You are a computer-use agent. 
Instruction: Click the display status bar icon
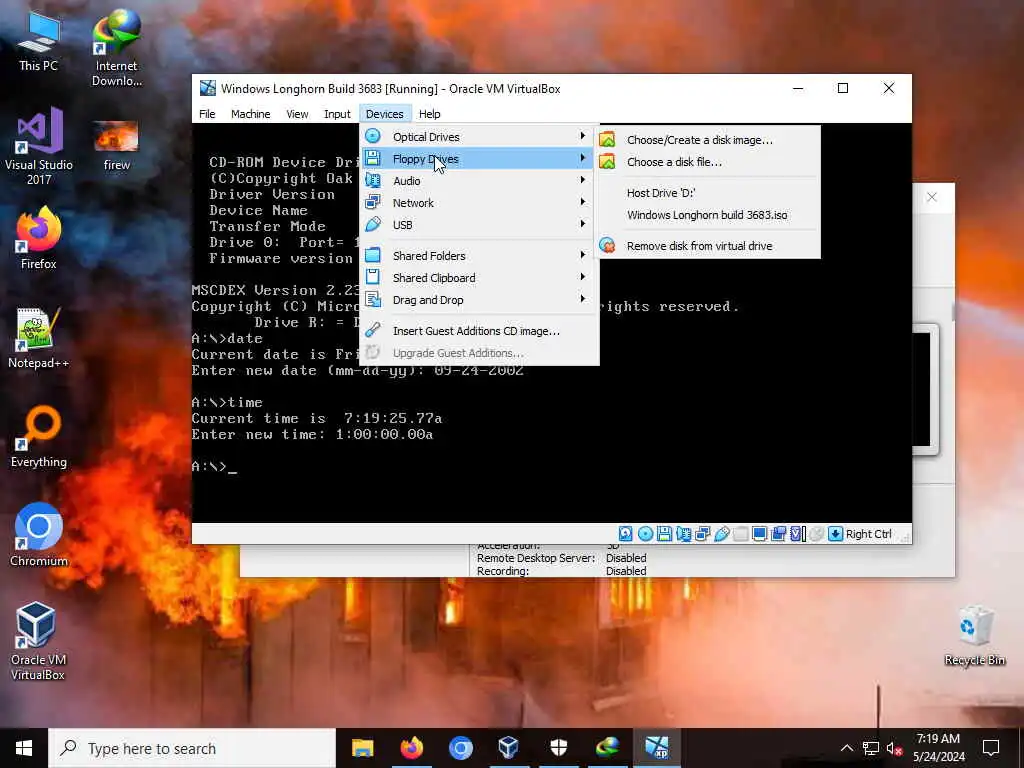760,534
